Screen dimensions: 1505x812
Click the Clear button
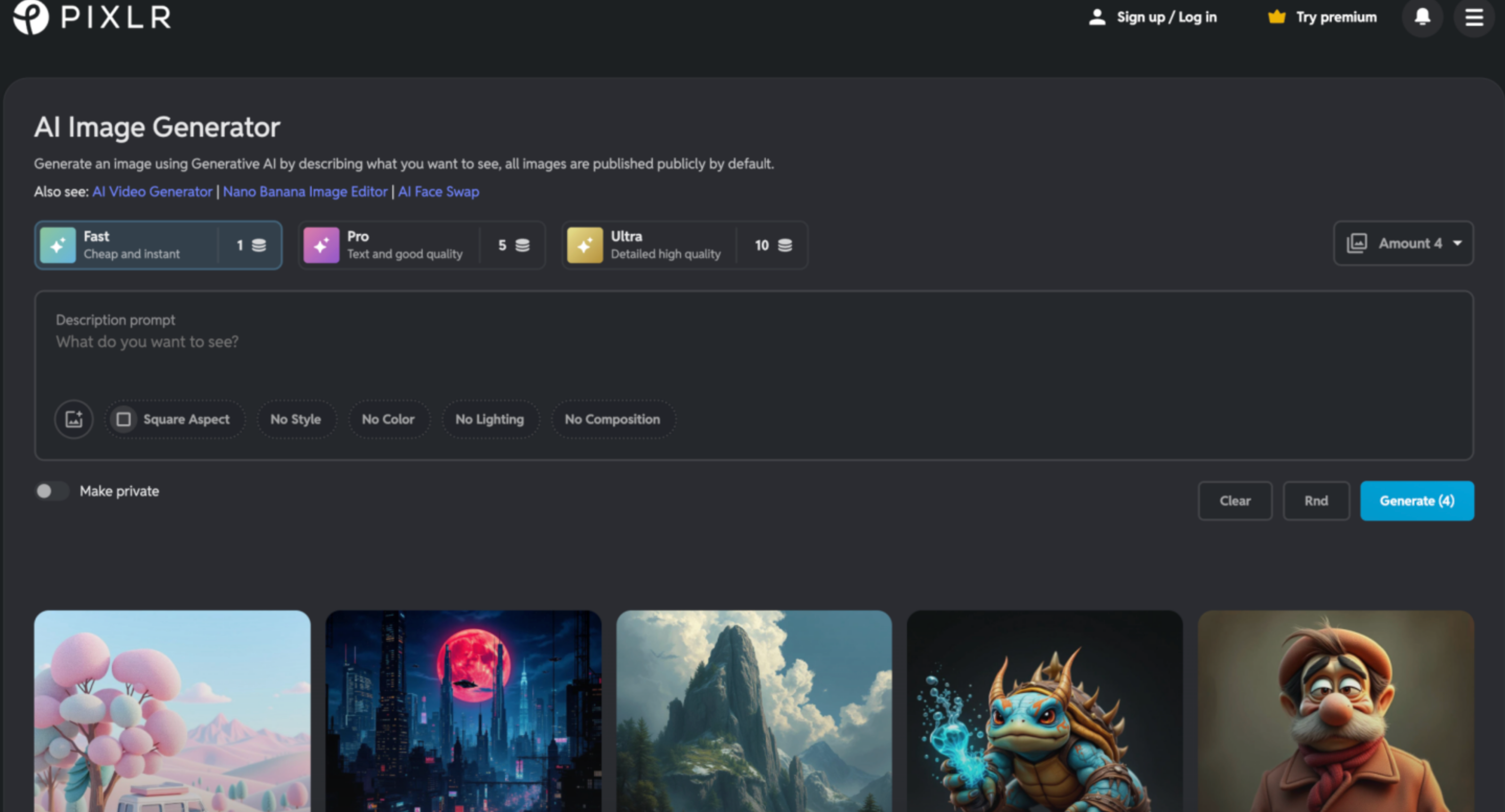tap(1235, 501)
